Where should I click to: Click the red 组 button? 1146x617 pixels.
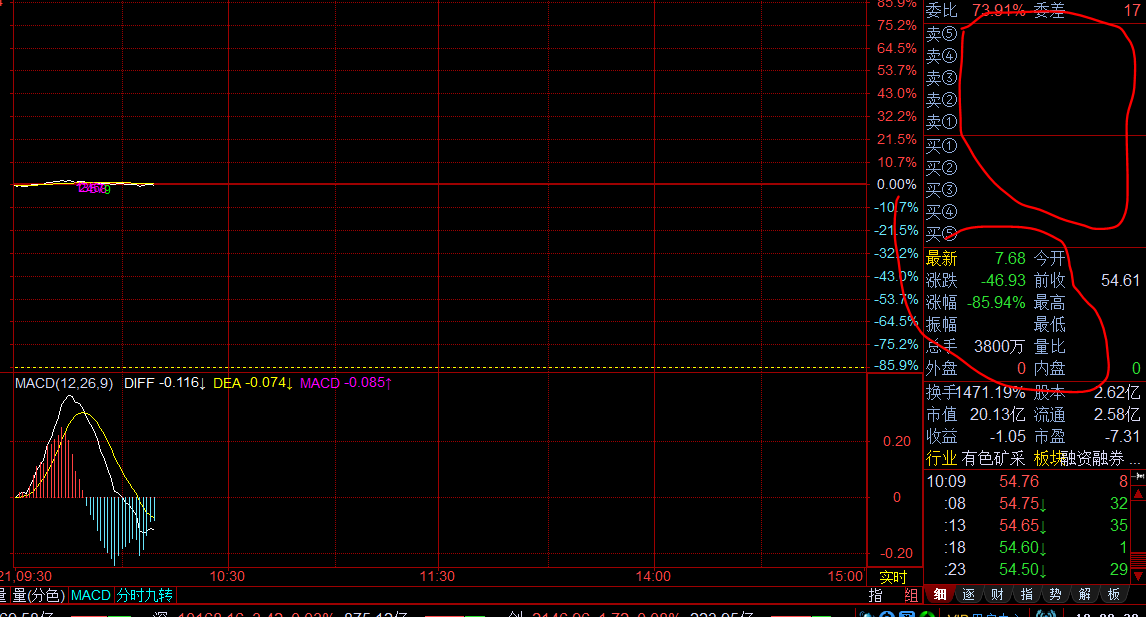click(x=908, y=595)
